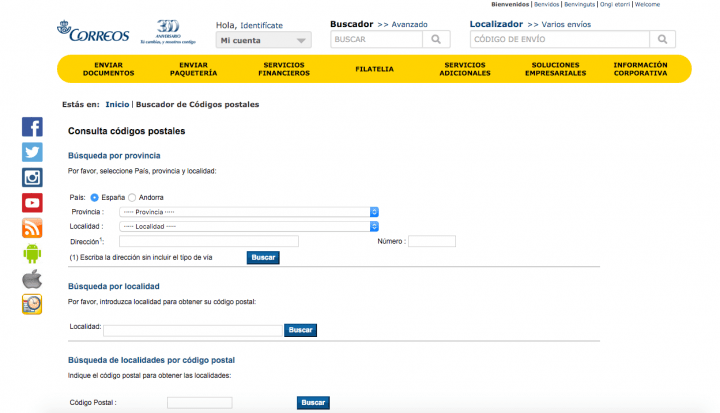This screenshot has width=720, height=413.
Task: Select the Andorra radio button
Action: (x=132, y=197)
